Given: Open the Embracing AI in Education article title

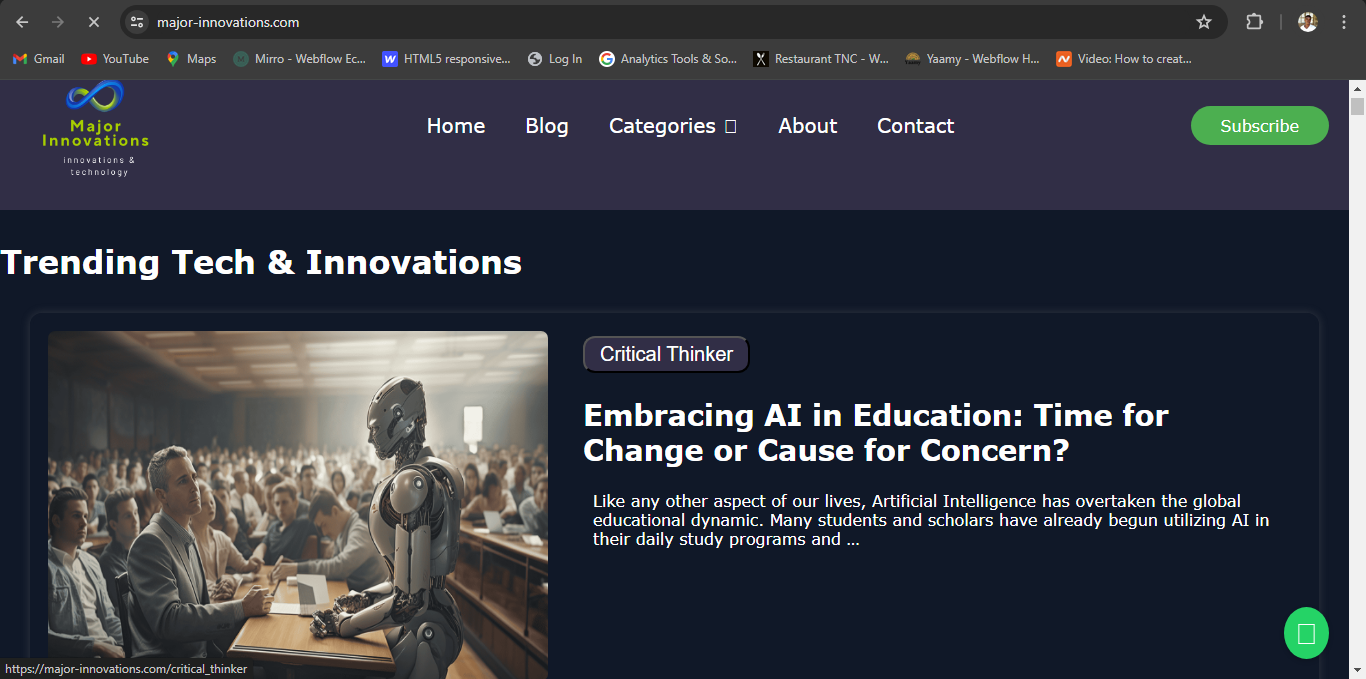Looking at the screenshot, I should pyautogui.click(x=876, y=433).
